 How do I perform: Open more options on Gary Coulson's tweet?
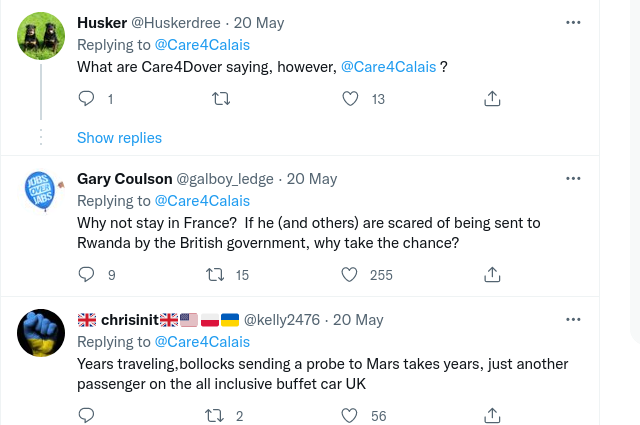pyautogui.click(x=573, y=178)
